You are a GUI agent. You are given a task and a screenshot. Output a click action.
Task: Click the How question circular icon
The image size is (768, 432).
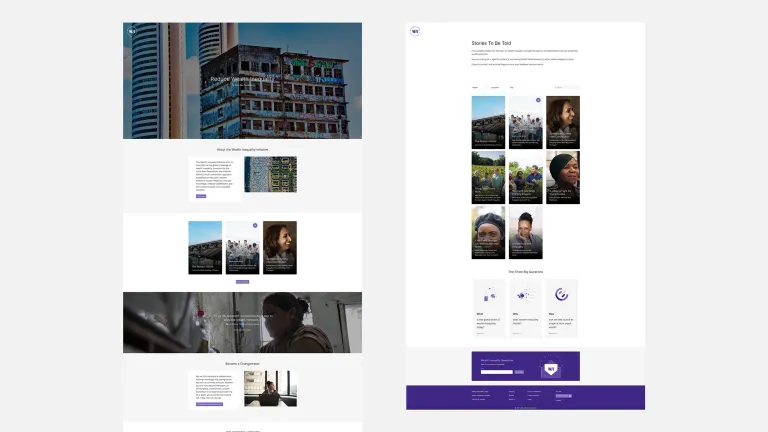pos(561,294)
